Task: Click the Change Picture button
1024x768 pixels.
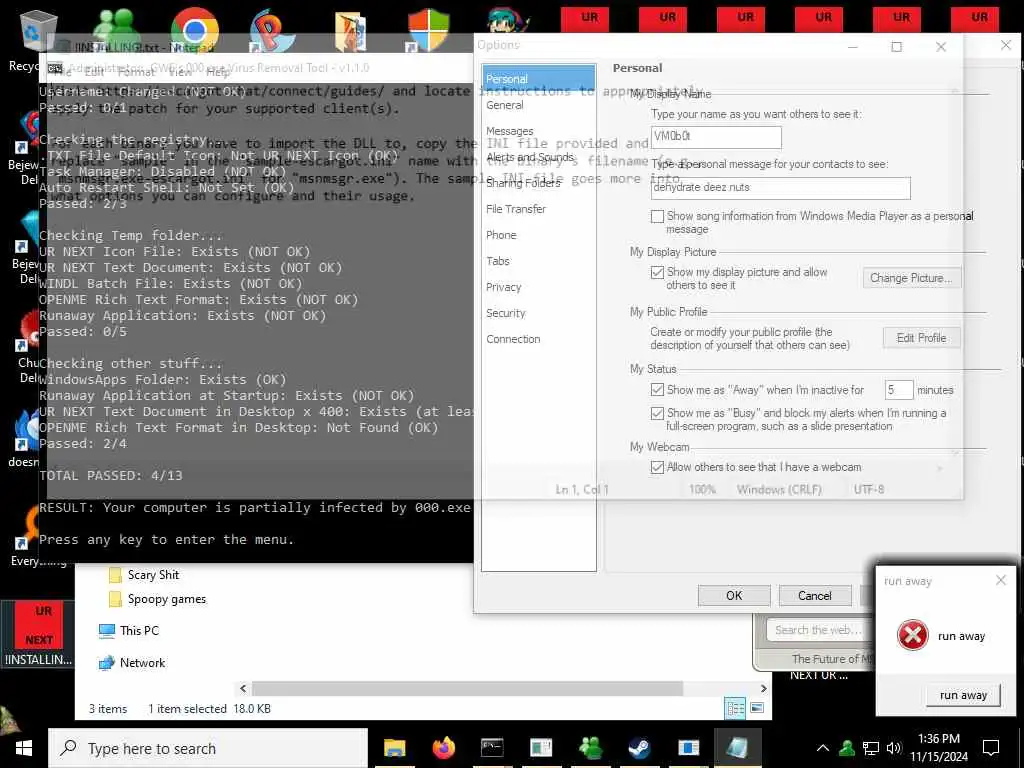Action: click(x=912, y=278)
